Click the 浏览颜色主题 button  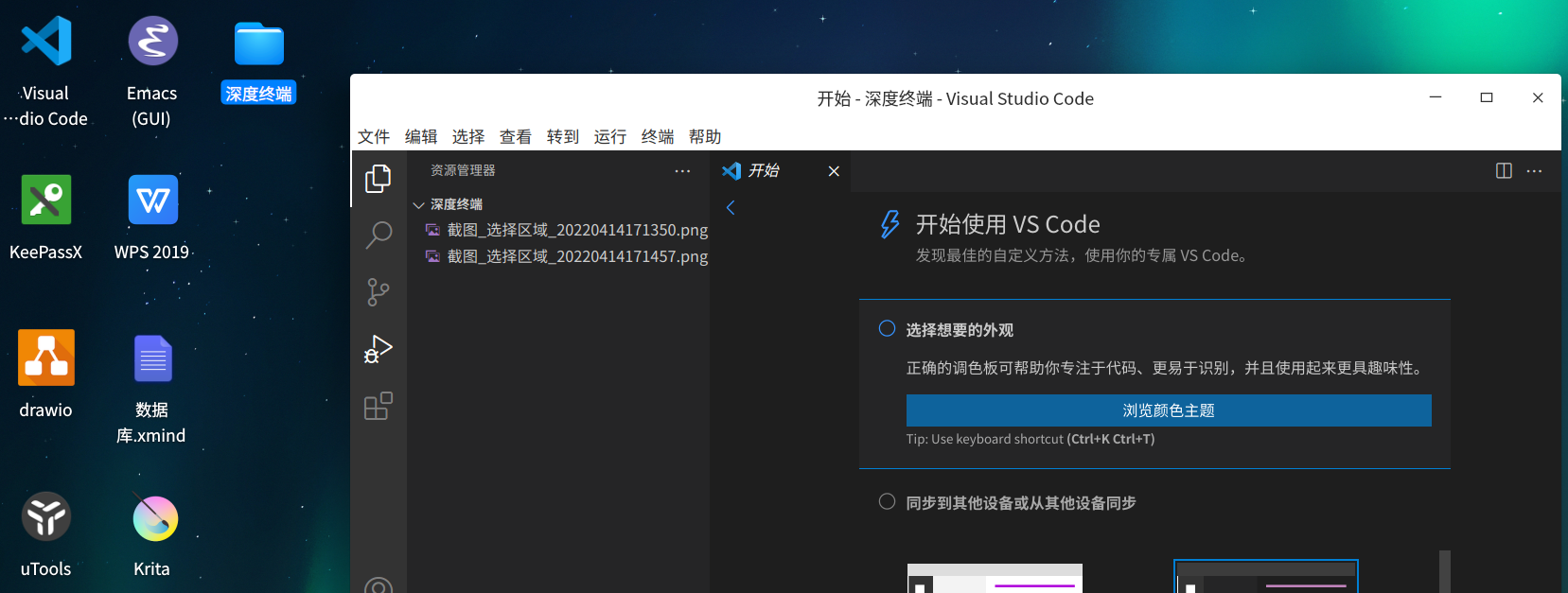pos(1169,410)
